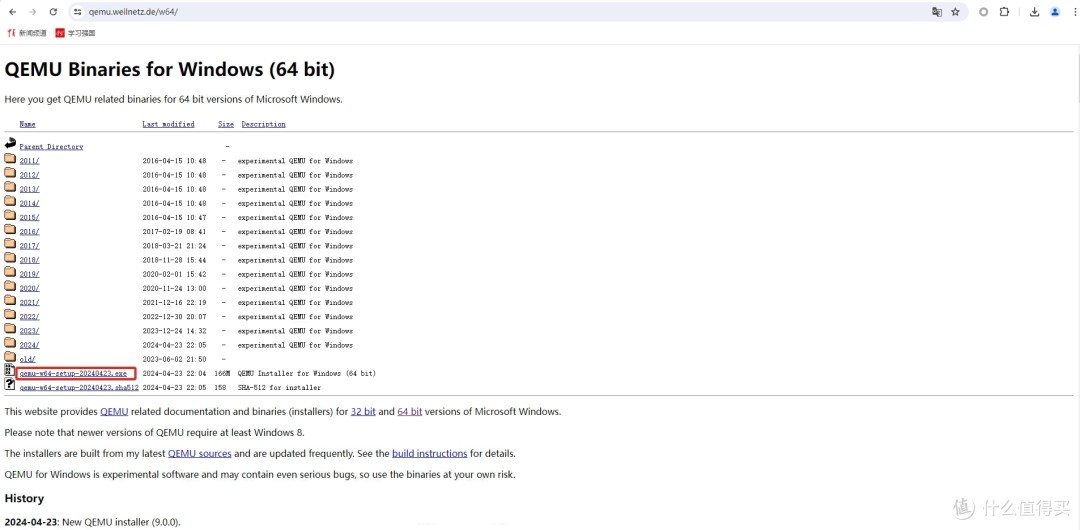
Task: Open the 2020/ folder link
Action: (x=29, y=288)
